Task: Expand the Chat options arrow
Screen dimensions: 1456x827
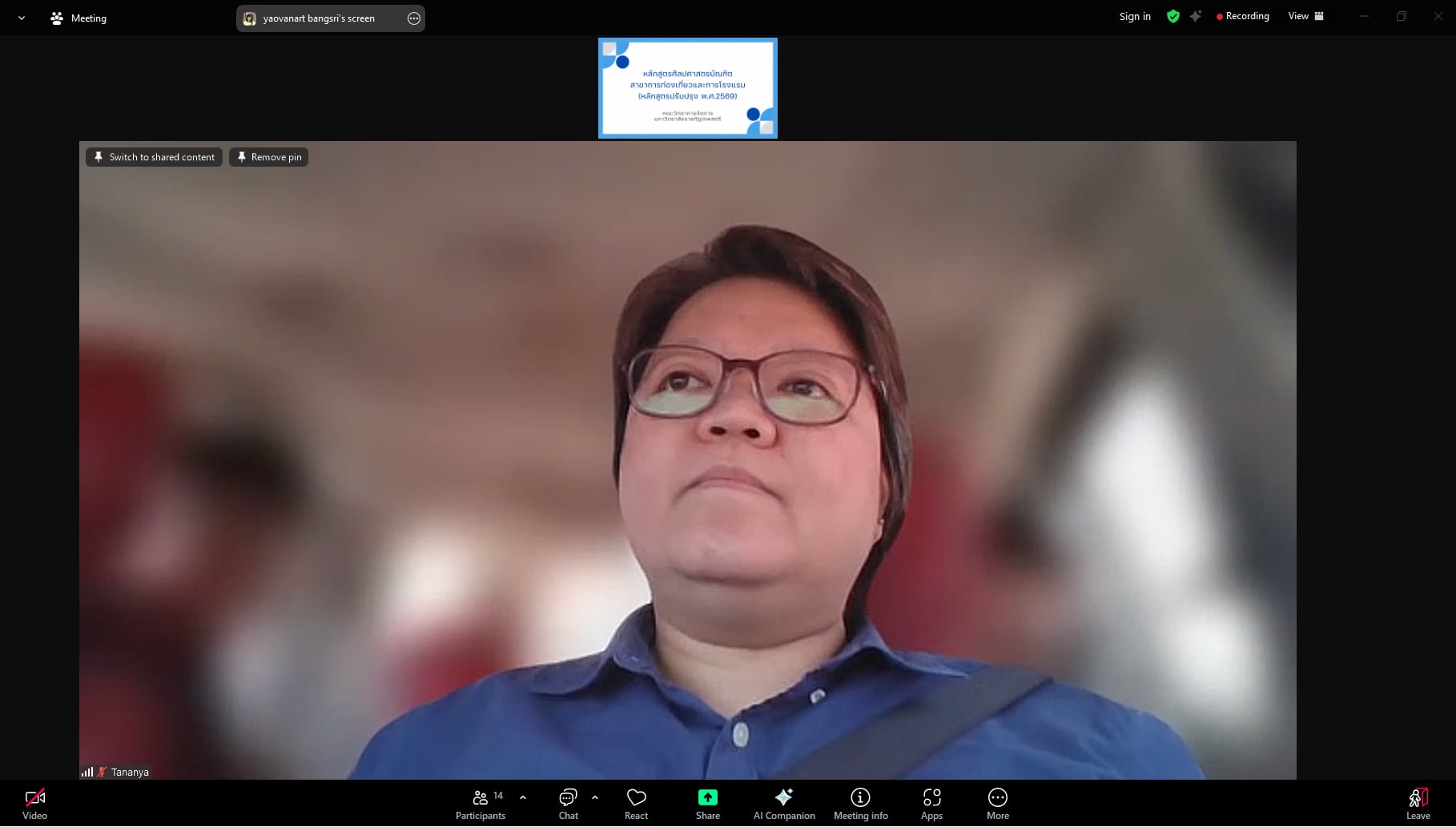Action: (595, 797)
